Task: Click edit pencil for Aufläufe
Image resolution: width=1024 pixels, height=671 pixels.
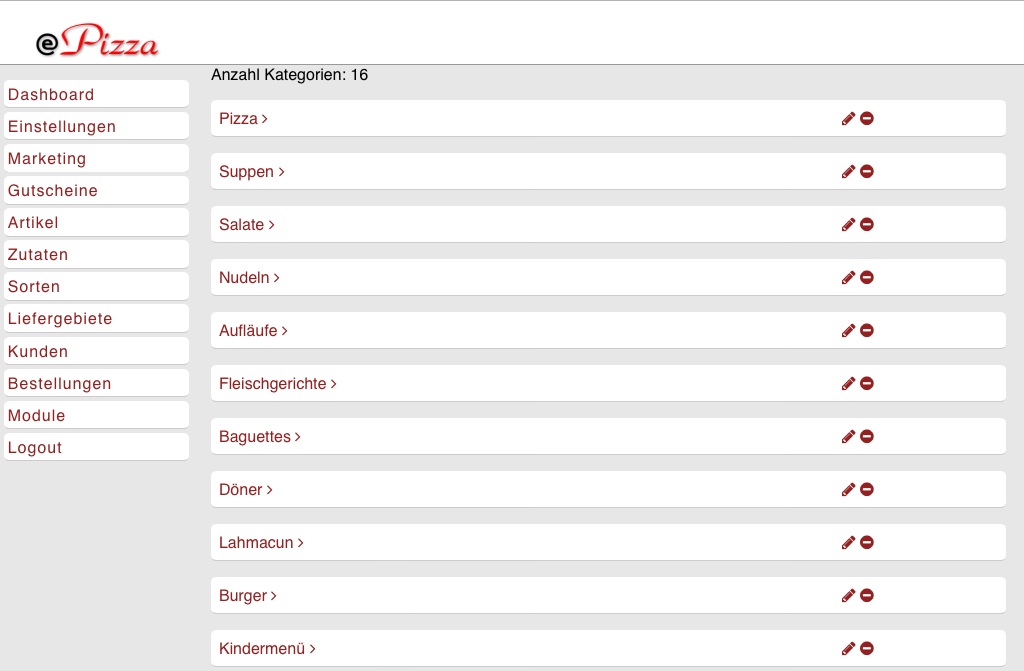Action: click(848, 330)
